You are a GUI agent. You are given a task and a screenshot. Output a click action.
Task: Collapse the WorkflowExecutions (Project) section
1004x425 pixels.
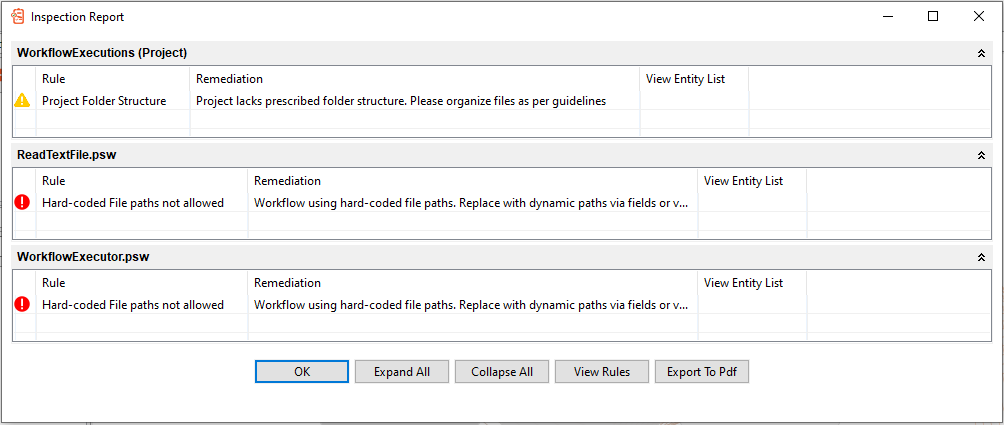(981, 53)
